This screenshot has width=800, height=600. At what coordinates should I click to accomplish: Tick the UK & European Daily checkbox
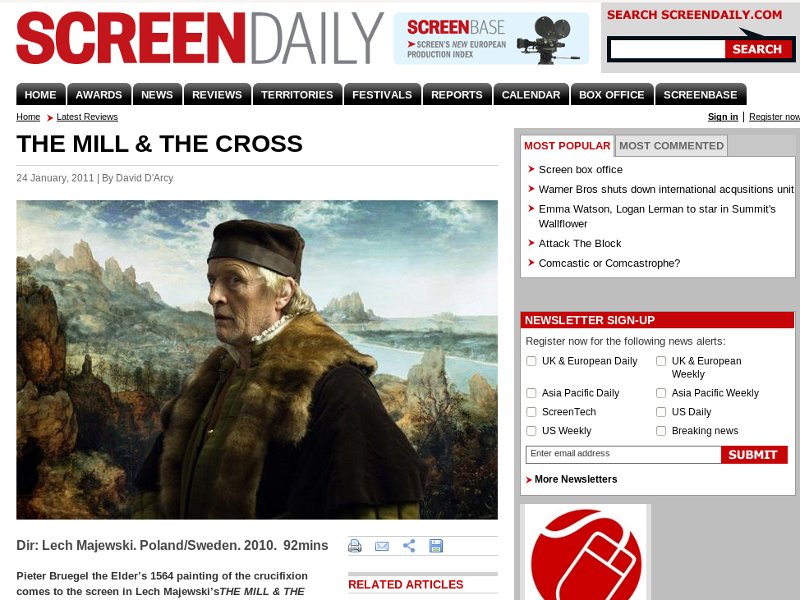tap(531, 361)
